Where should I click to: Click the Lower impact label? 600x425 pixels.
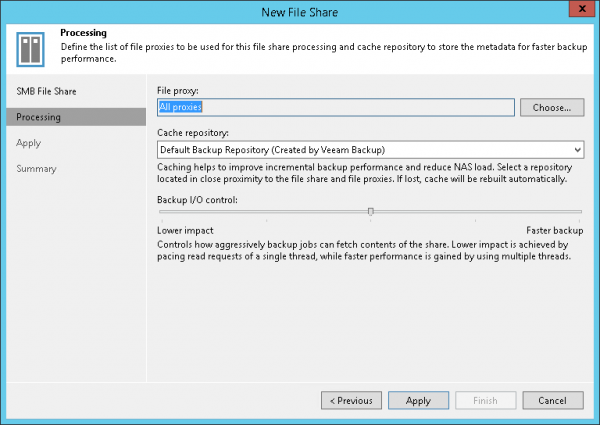click(187, 230)
